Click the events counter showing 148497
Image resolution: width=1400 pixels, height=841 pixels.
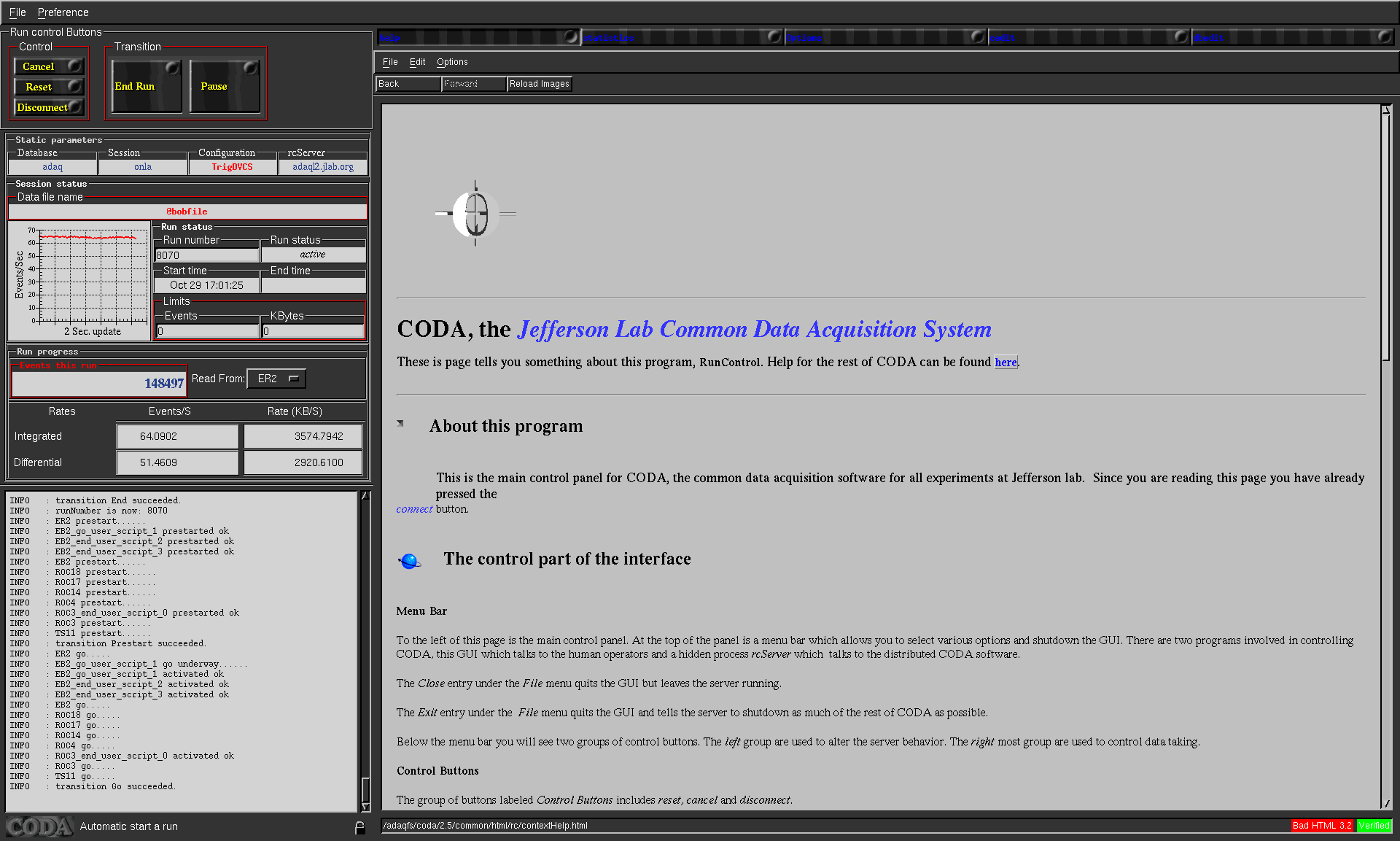click(99, 383)
